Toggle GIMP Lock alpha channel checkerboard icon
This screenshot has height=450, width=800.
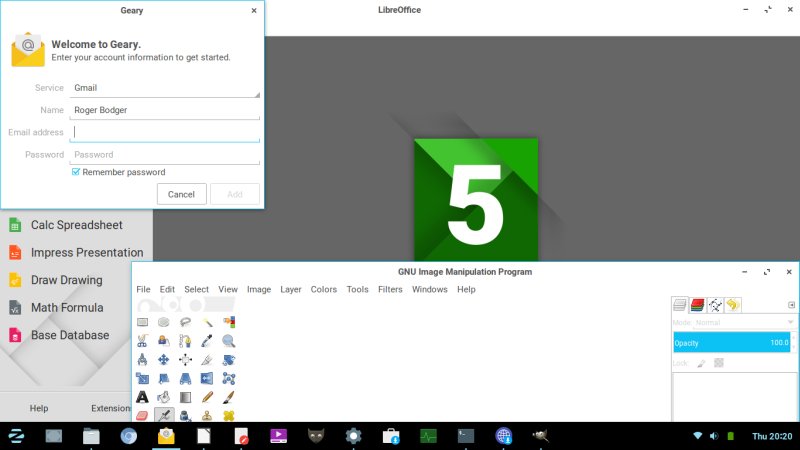click(x=719, y=363)
